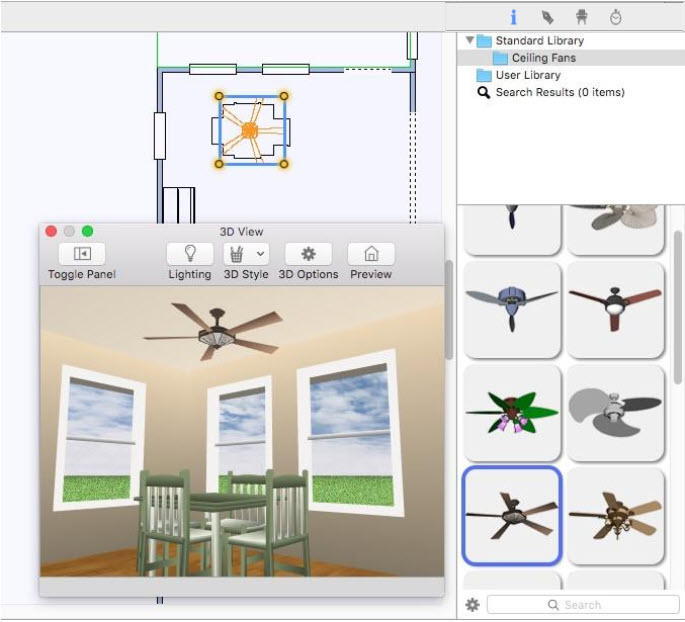This screenshot has width=685, height=622.
Task: Open Search Results (0 items)
Action: click(550, 92)
